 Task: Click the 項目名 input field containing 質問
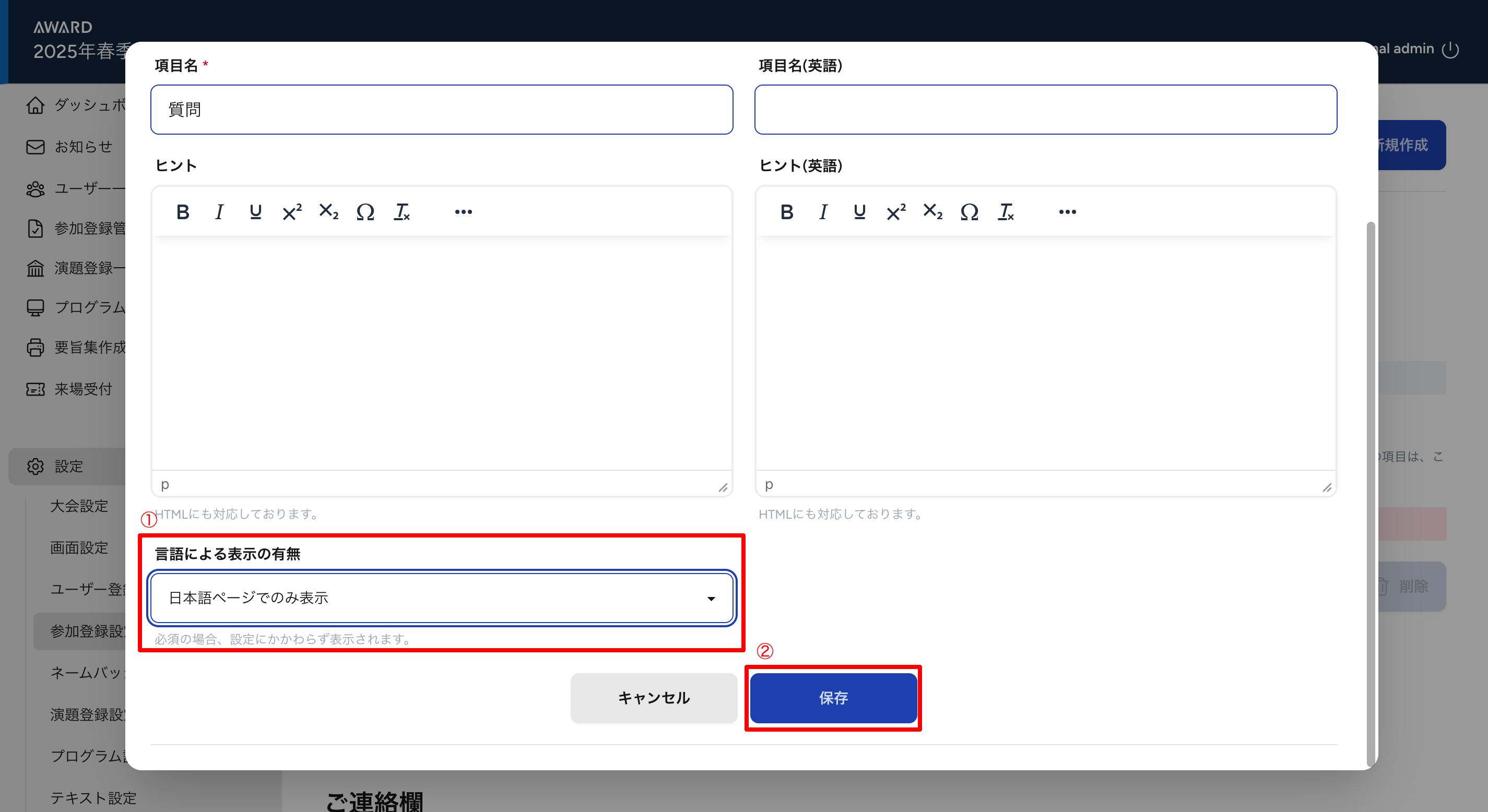point(441,110)
